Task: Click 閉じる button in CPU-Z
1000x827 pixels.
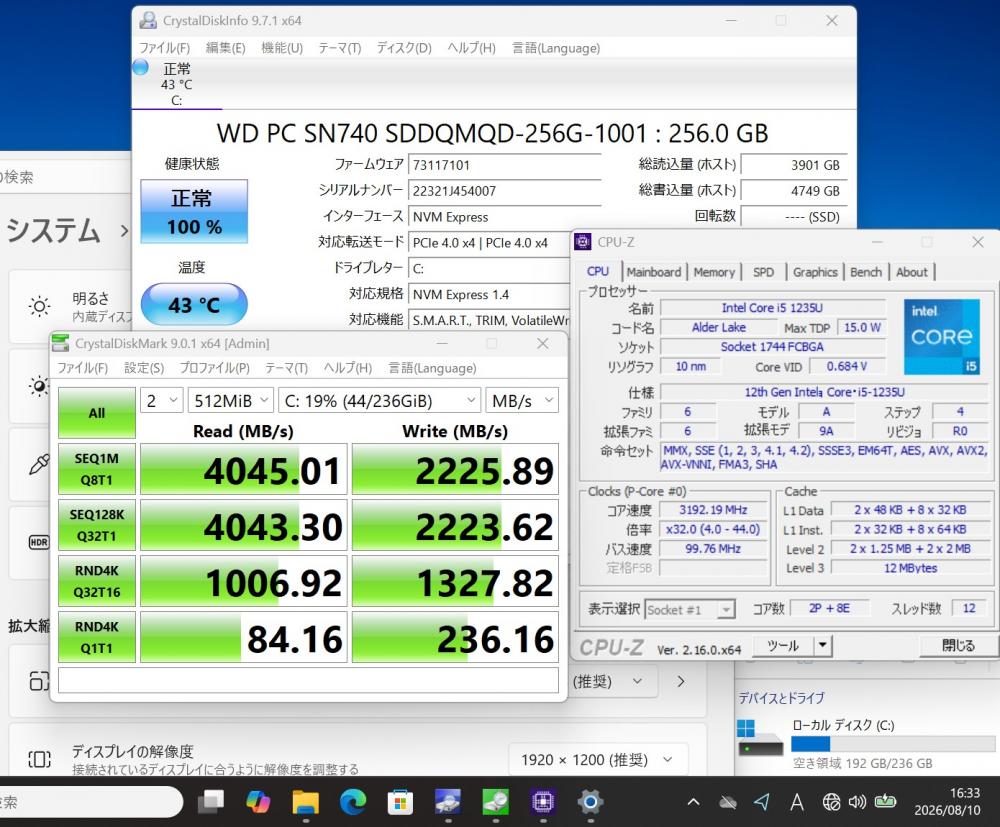Action: [959, 646]
